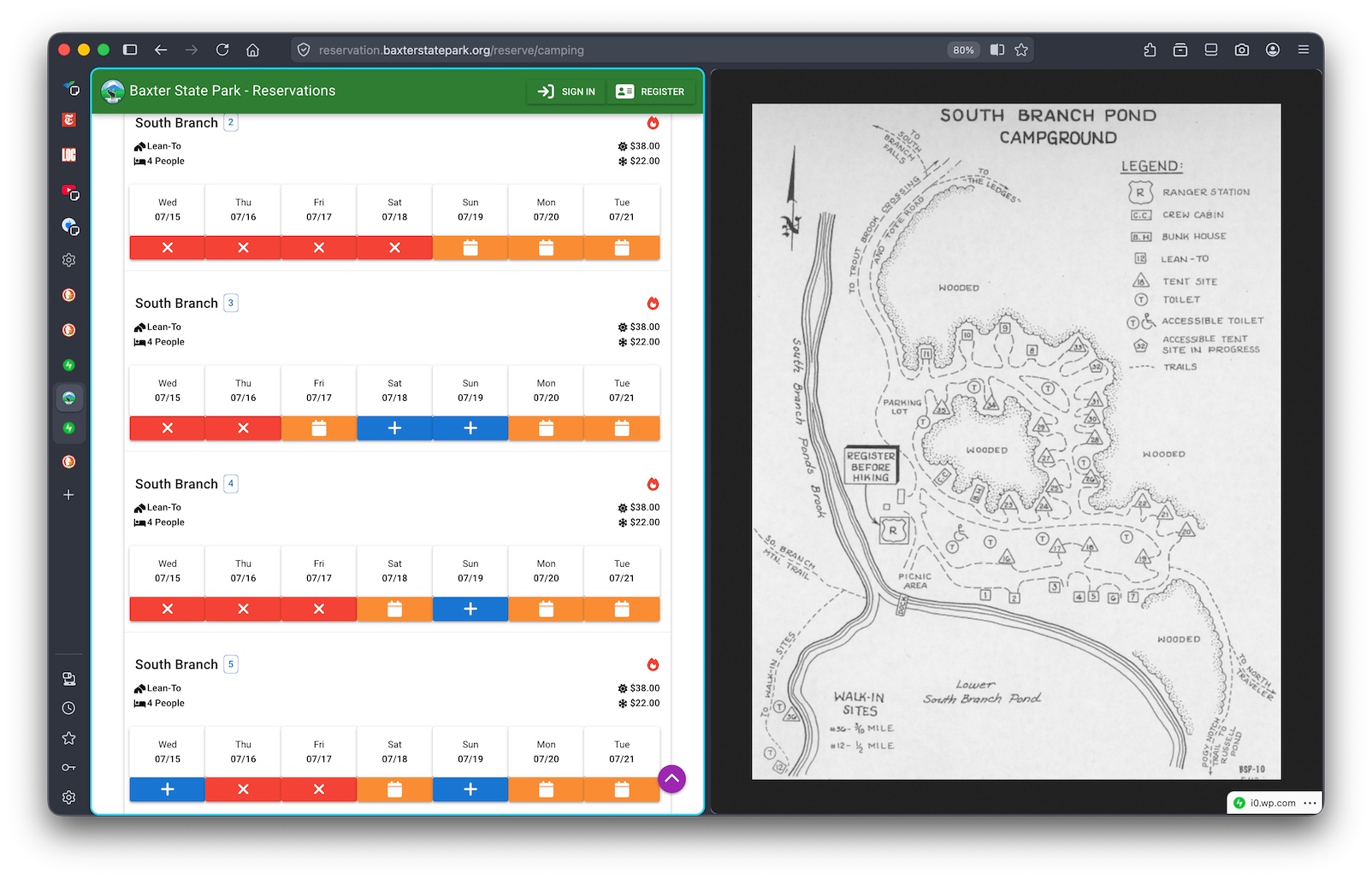1372x879 pixels.
Task: Reload the current page
Action: pos(222,50)
